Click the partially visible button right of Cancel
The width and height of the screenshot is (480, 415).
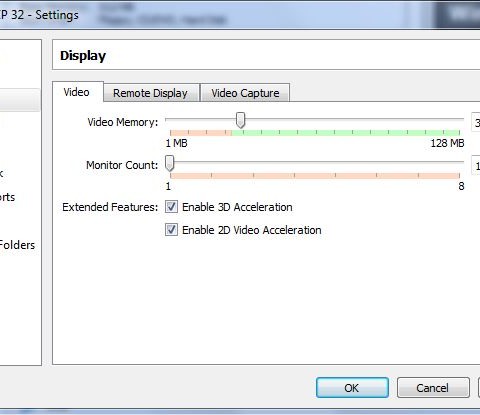(x=479, y=388)
